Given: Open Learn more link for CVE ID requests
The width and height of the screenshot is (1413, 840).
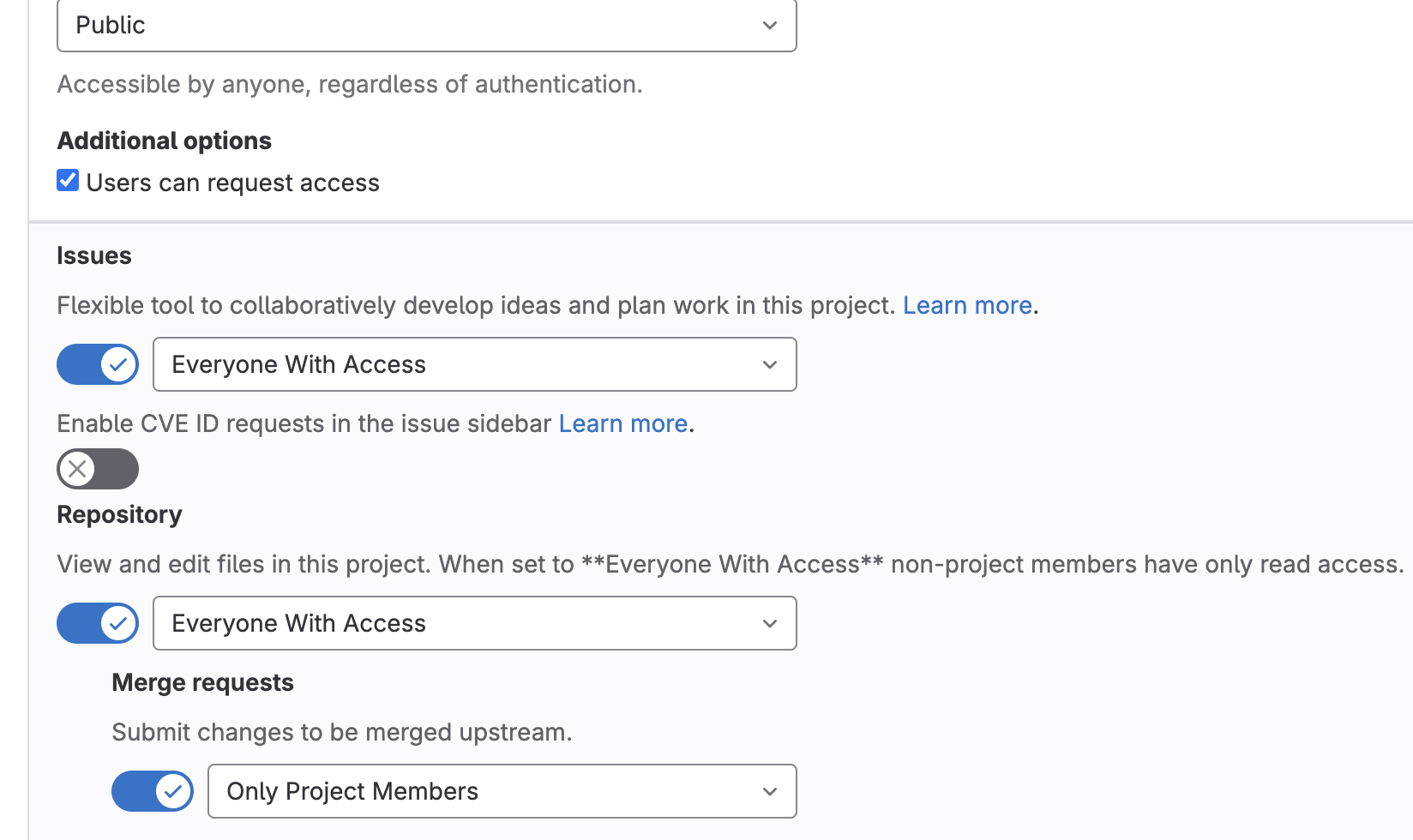Looking at the screenshot, I should [622, 424].
